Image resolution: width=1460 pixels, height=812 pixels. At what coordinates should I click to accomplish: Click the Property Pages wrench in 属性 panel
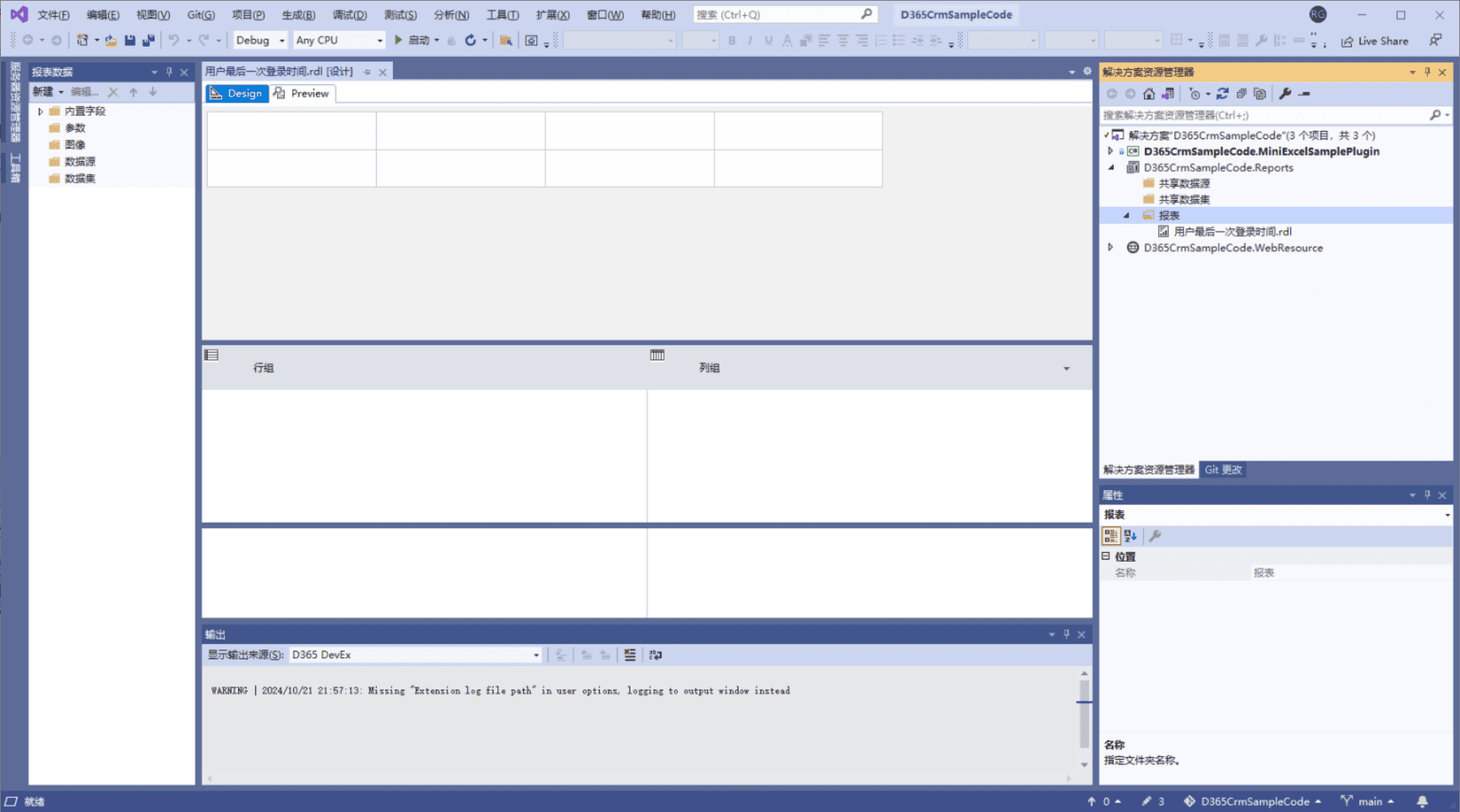tap(1155, 536)
